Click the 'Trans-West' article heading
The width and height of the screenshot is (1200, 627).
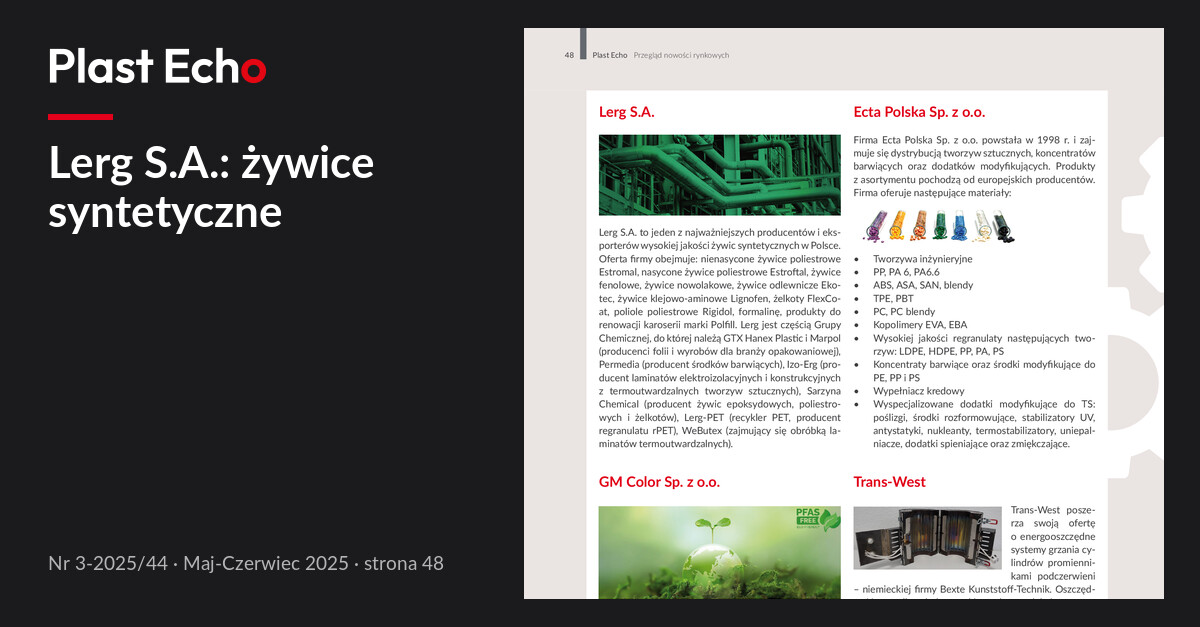click(x=889, y=482)
